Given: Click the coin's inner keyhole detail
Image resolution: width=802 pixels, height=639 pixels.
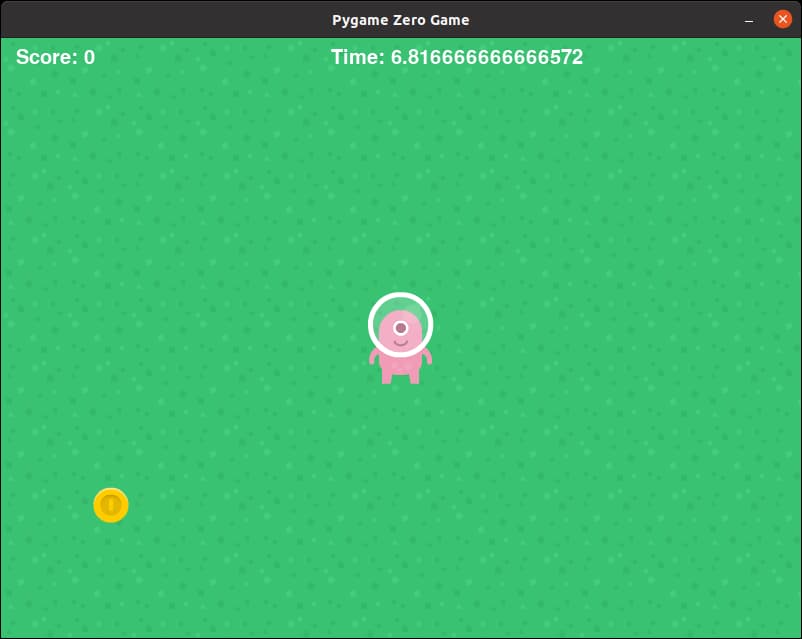Looking at the screenshot, I should click(x=110, y=505).
